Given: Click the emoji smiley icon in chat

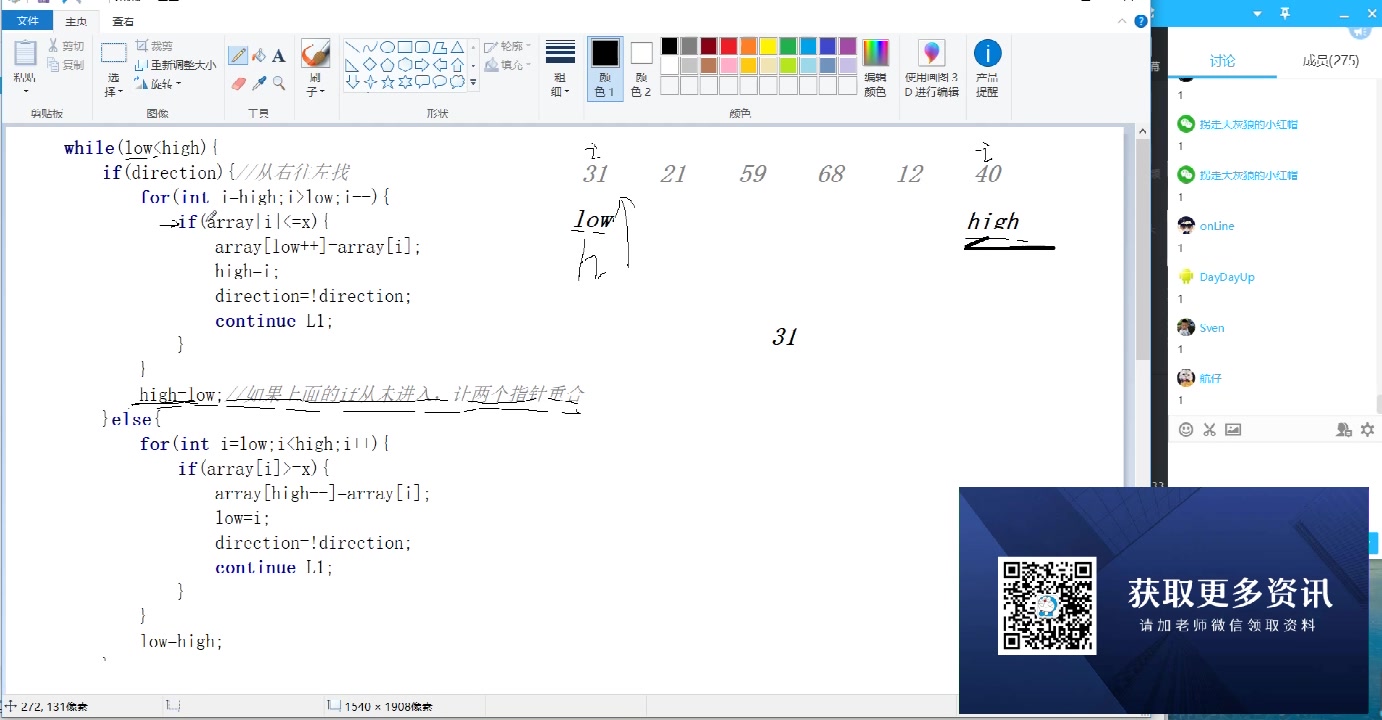Looking at the screenshot, I should (1186, 430).
